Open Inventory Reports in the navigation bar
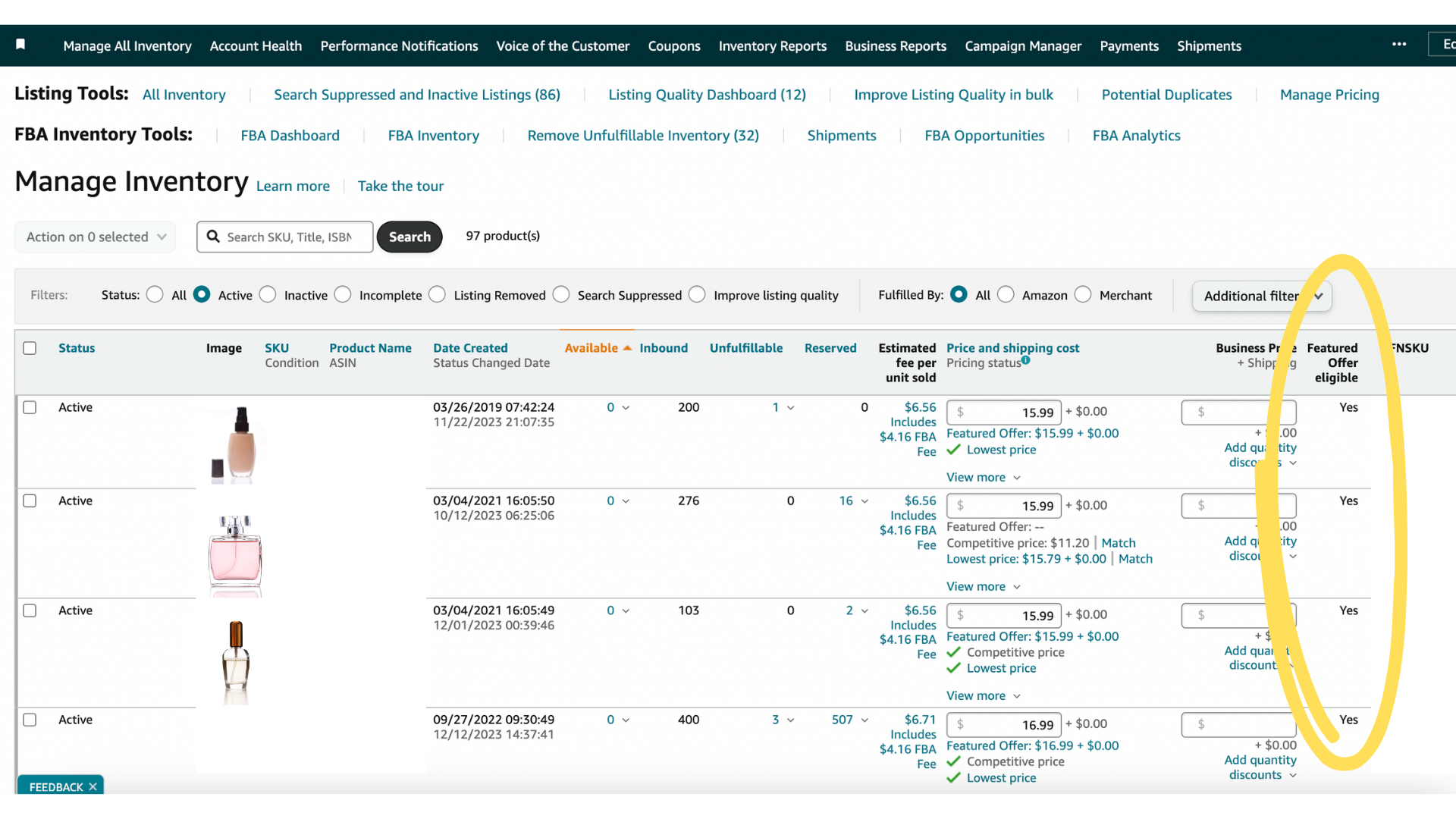Image resolution: width=1456 pixels, height=819 pixels. click(772, 45)
